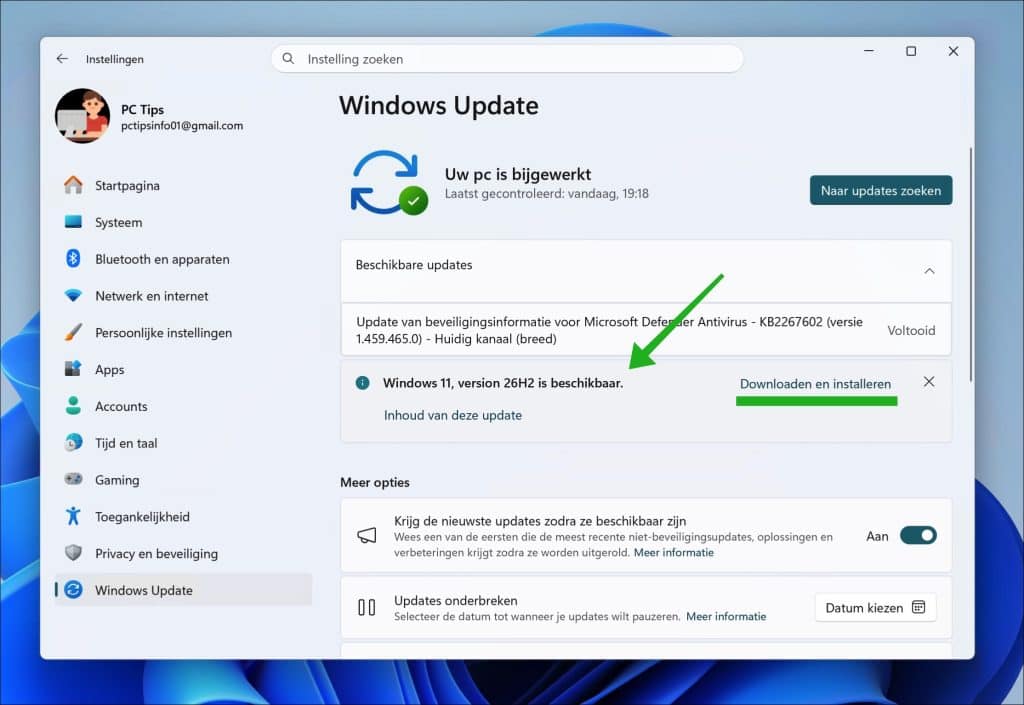1024x705 pixels.
Task: Click the 'Uw pc is bijgewerkt' heading
Action: pyautogui.click(x=518, y=174)
